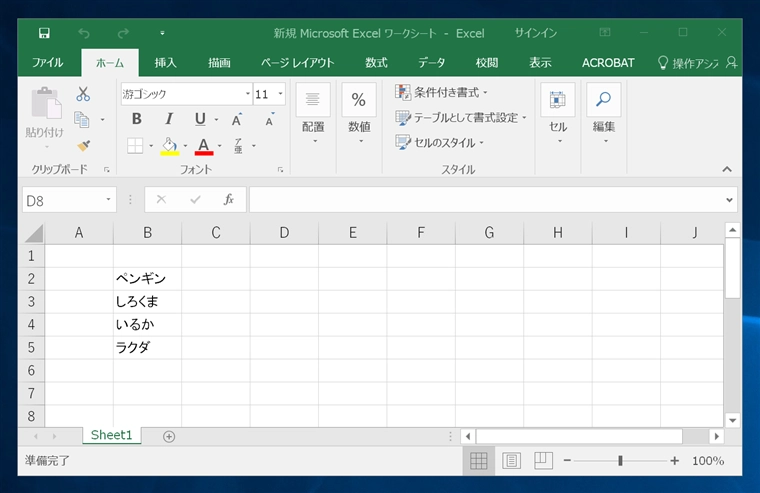Open セルのスタイル cell styles

[439, 143]
